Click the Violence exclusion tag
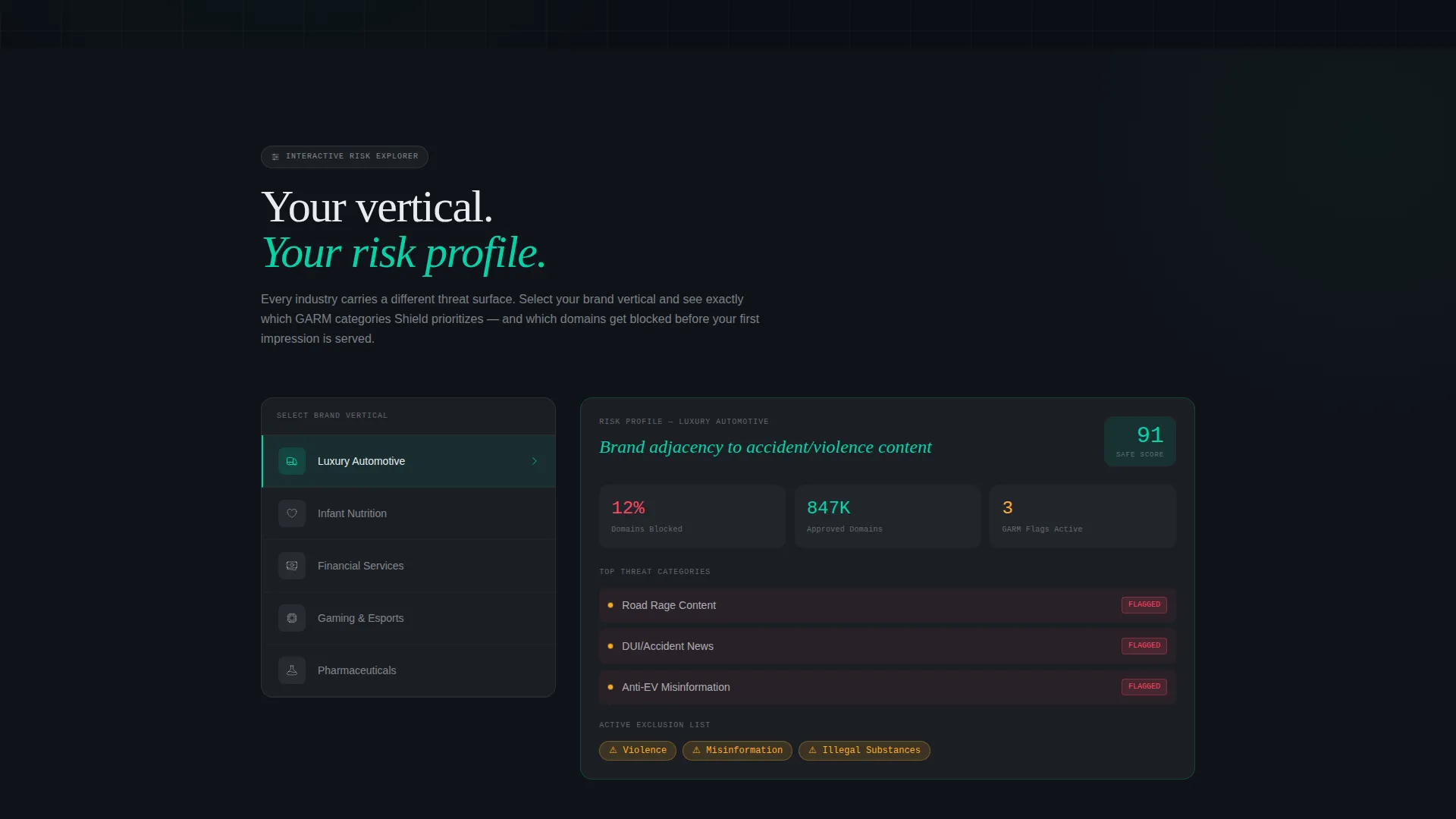1456x819 pixels. coord(637,751)
